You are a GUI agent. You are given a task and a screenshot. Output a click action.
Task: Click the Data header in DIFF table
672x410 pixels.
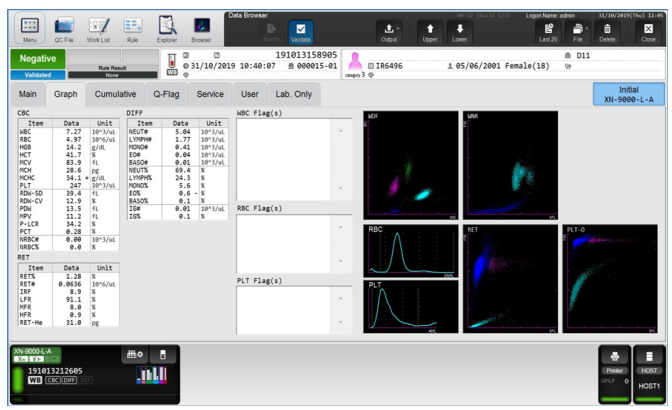click(x=180, y=123)
